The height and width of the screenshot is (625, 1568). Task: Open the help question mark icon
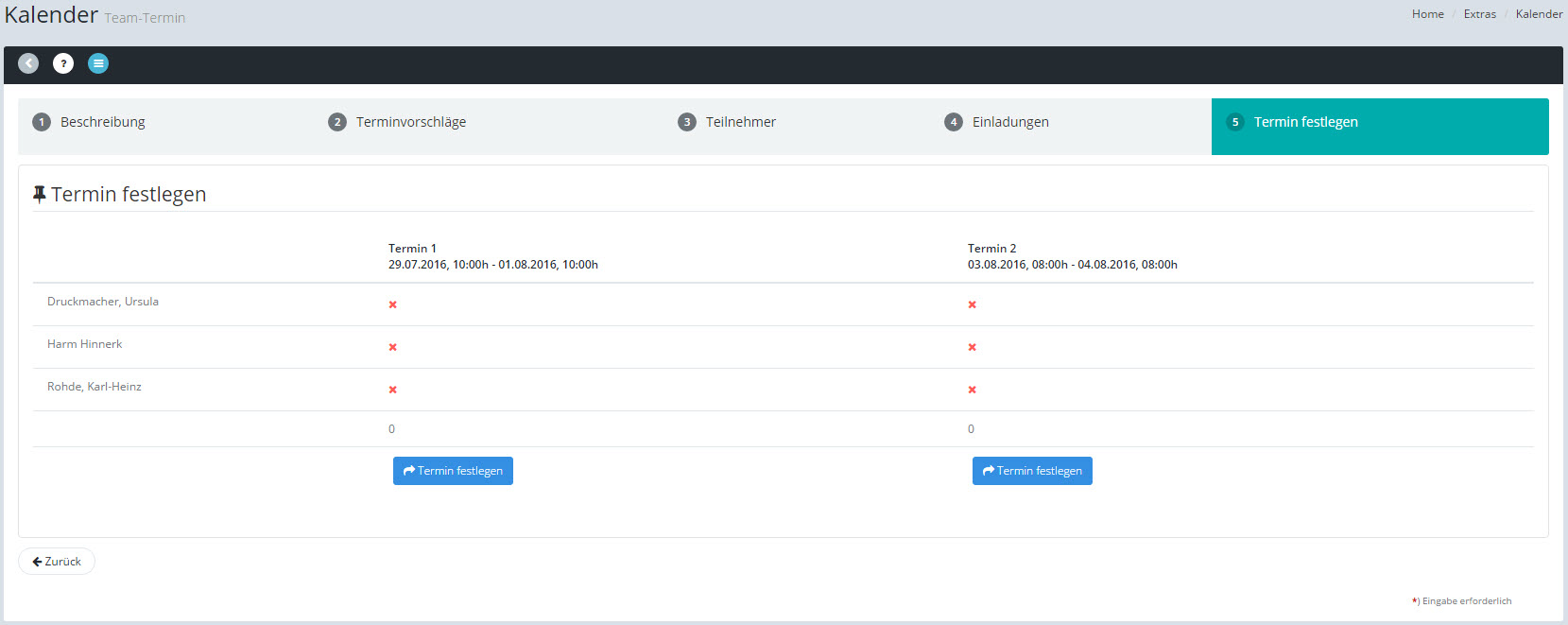tap(63, 63)
